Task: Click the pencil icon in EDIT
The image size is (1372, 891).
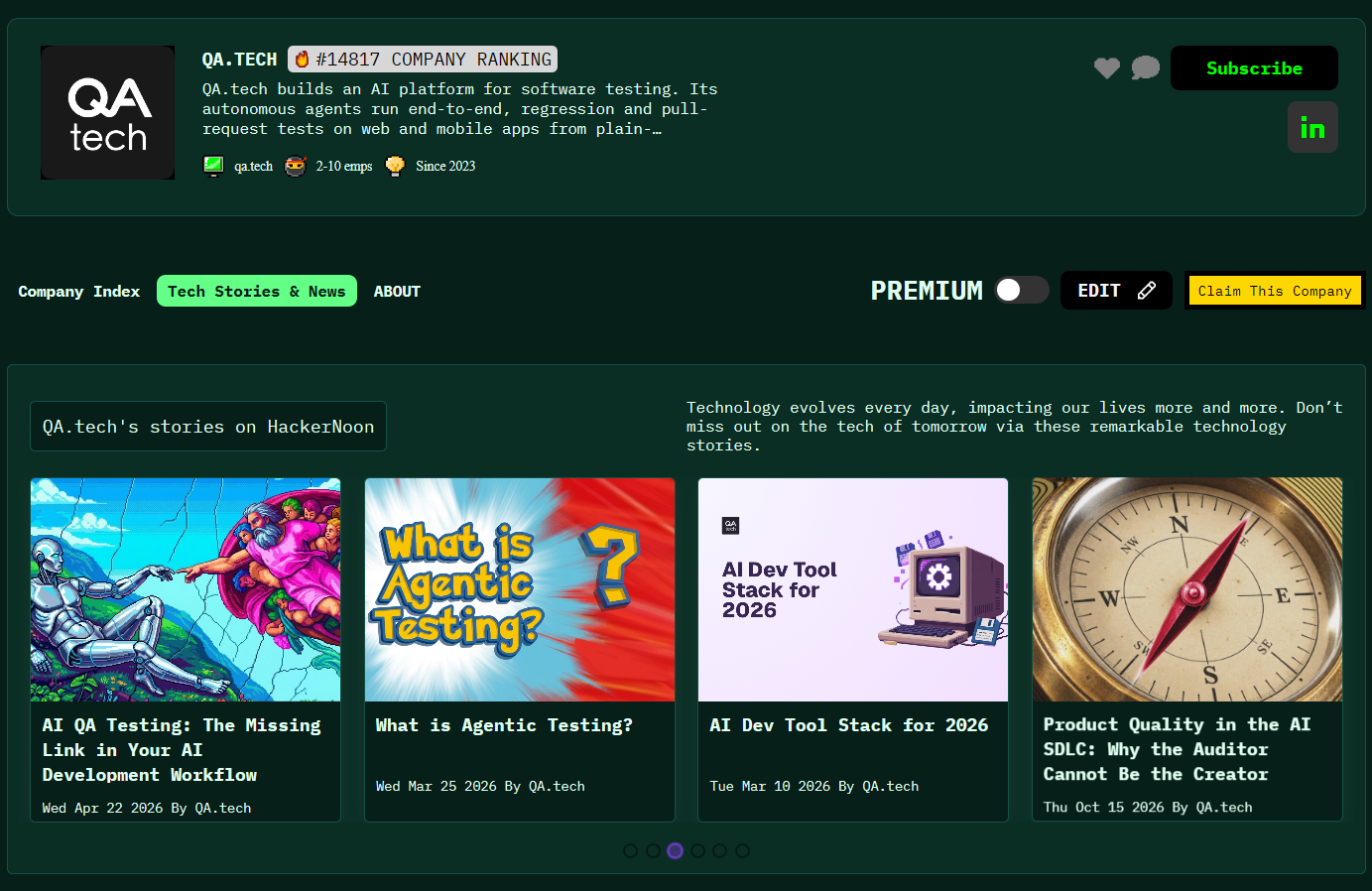Action: (x=1147, y=291)
